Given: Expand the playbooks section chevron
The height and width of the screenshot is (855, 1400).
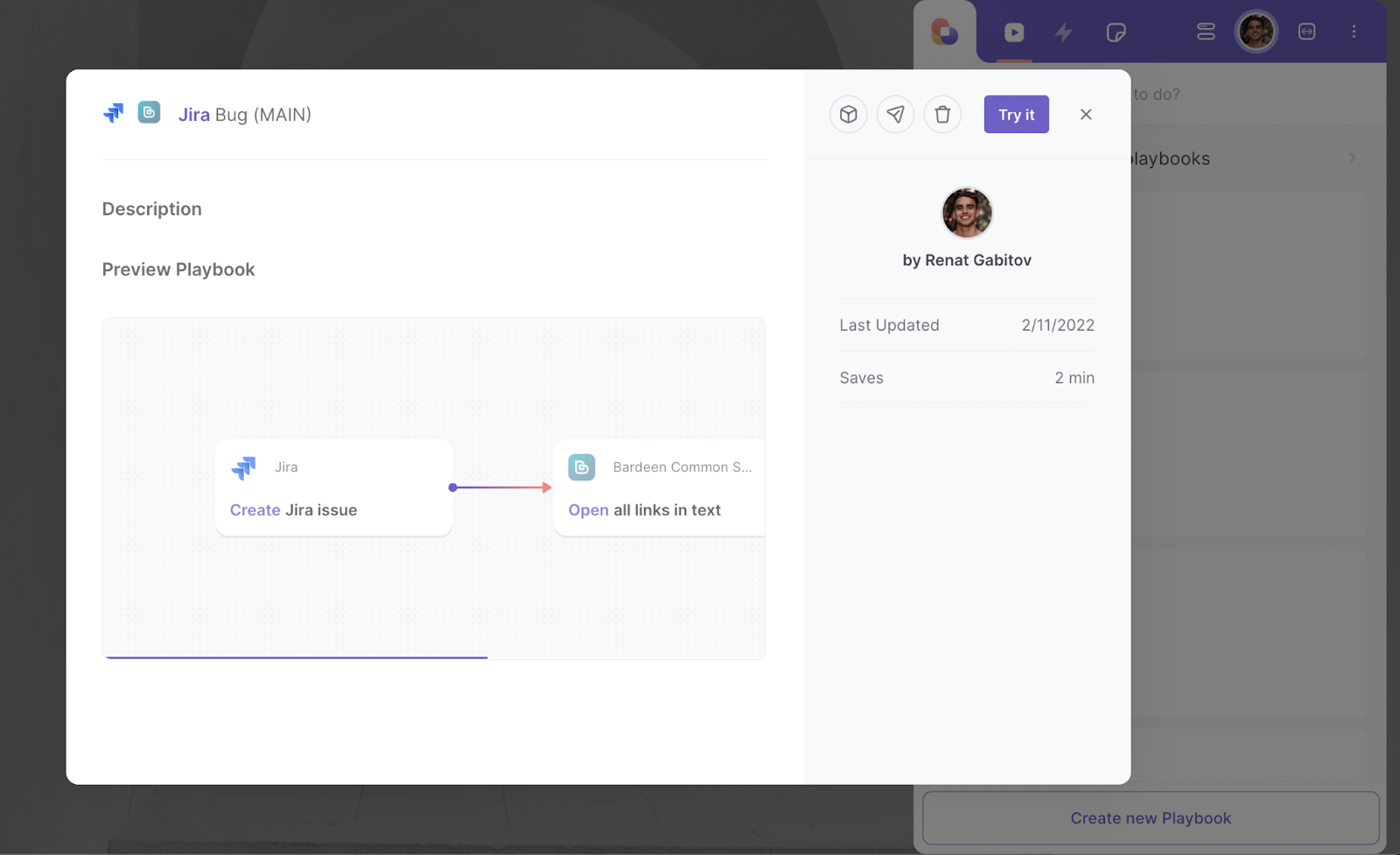Looking at the screenshot, I should (x=1352, y=158).
